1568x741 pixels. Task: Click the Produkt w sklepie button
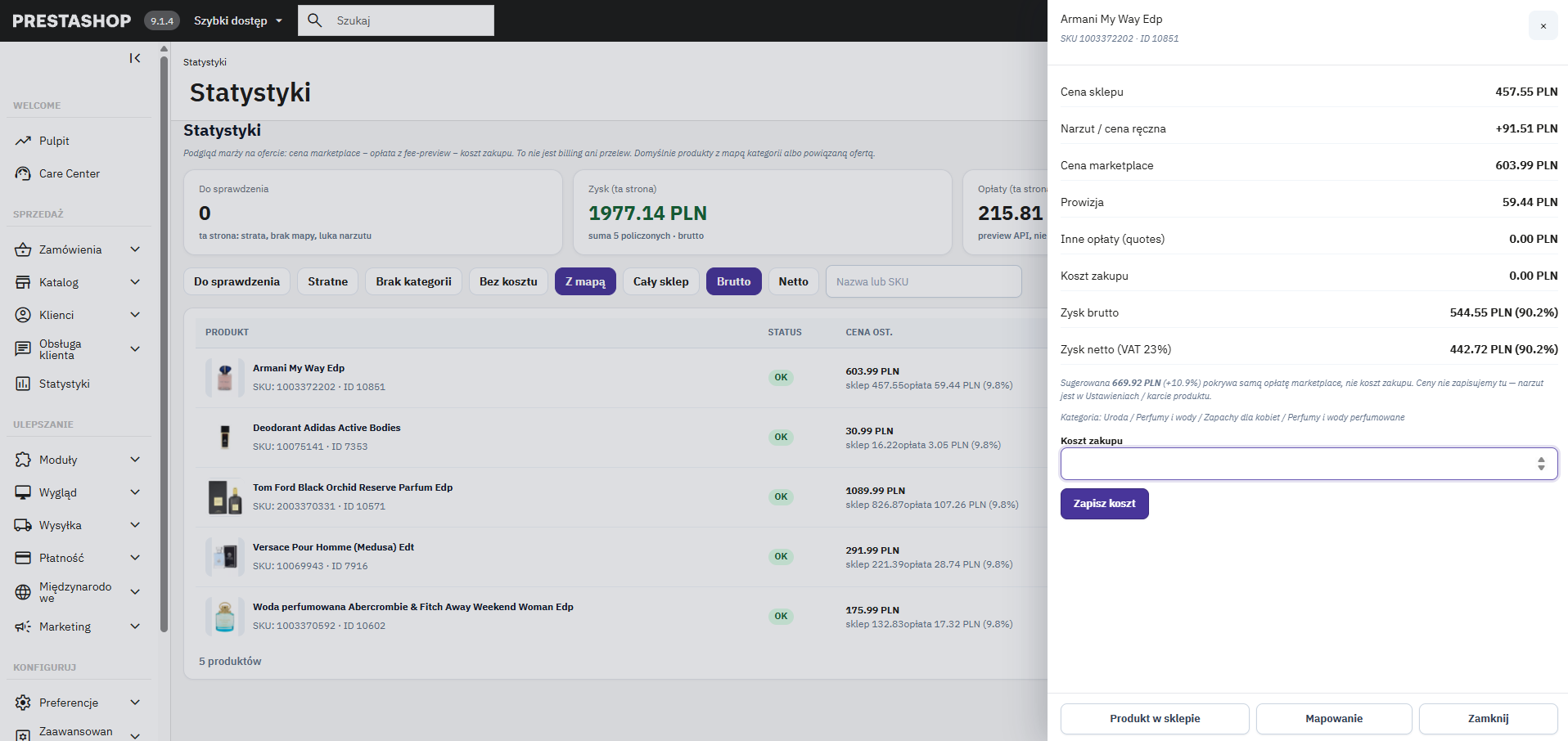coord(1155,719)
